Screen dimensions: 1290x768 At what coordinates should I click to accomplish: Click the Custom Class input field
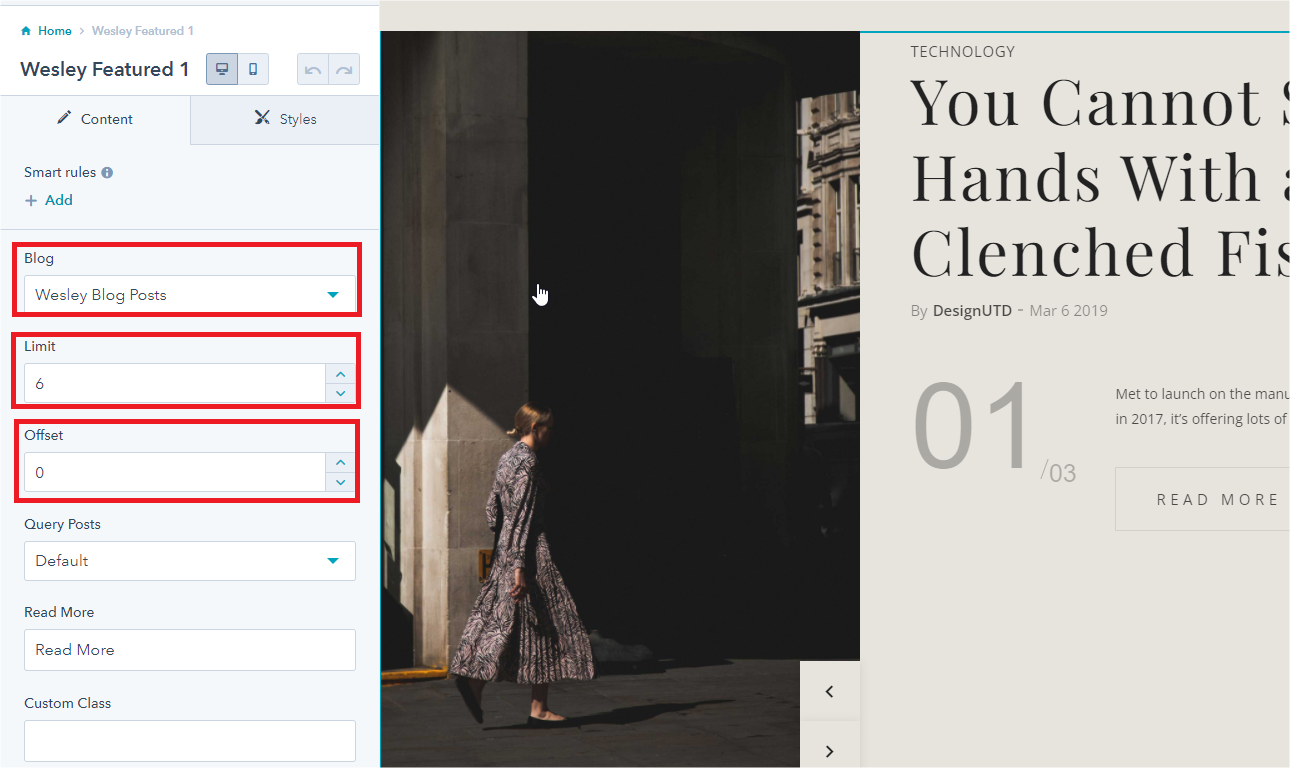(190, 741)
